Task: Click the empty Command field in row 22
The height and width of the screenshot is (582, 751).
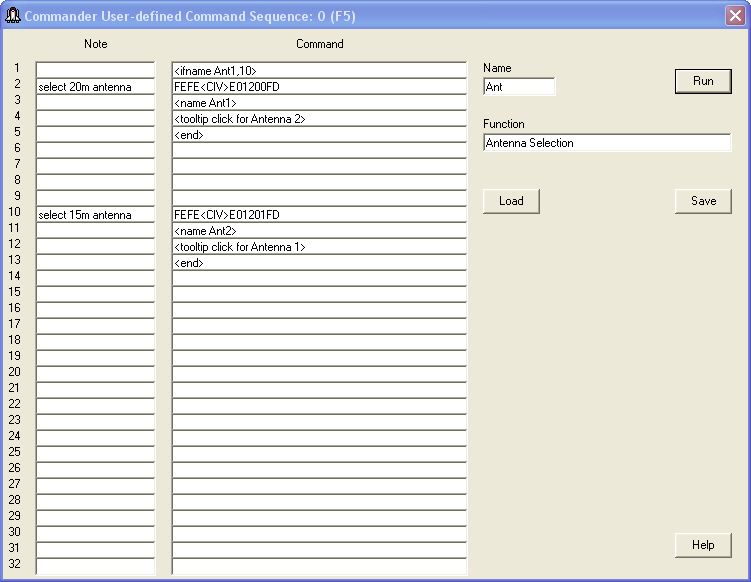Action: click(x=319, y=407)
